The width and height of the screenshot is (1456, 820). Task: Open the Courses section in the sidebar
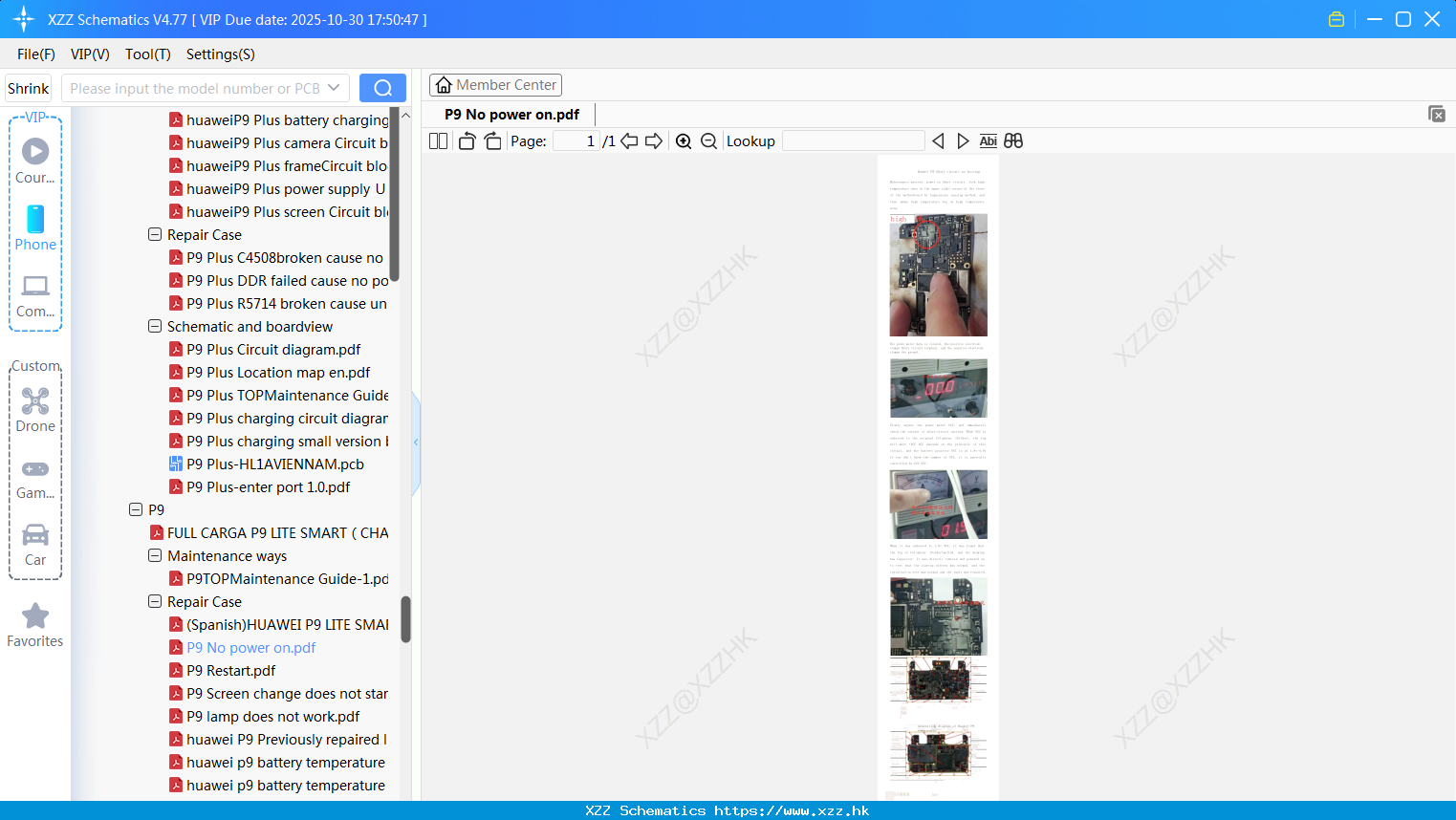35,161
